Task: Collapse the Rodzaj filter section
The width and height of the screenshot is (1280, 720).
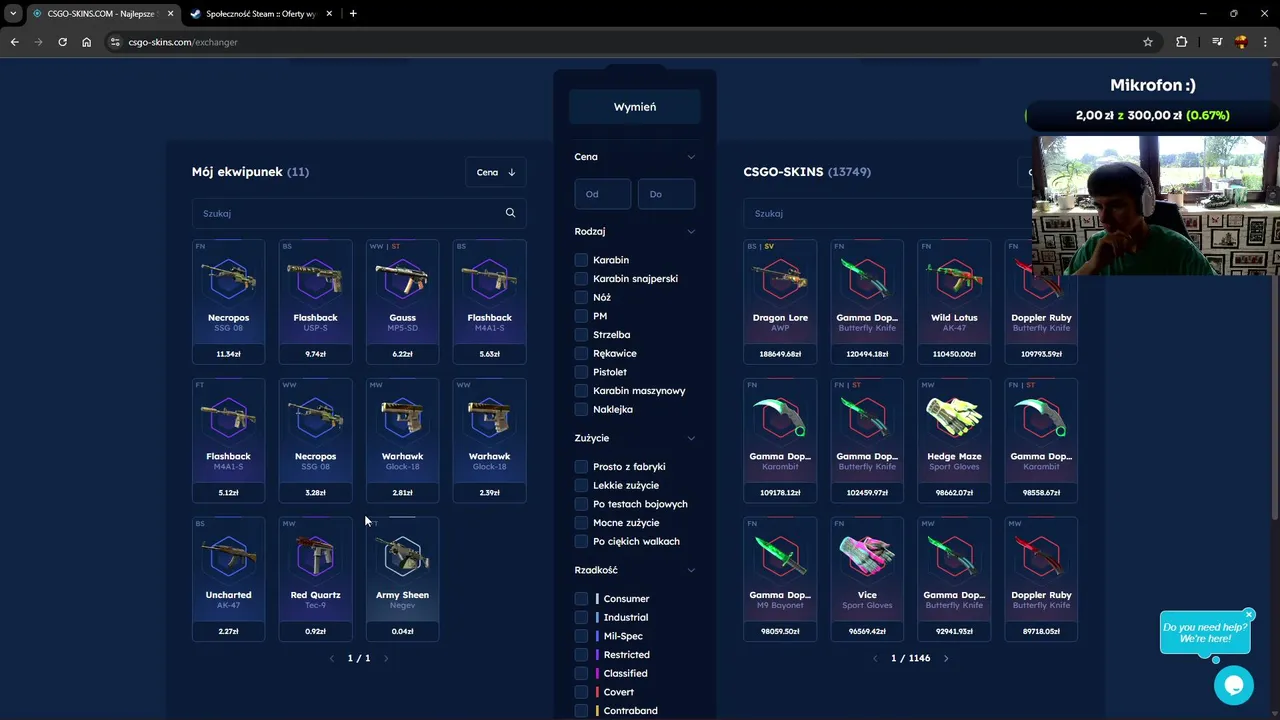Action: [x=691, y=232]
